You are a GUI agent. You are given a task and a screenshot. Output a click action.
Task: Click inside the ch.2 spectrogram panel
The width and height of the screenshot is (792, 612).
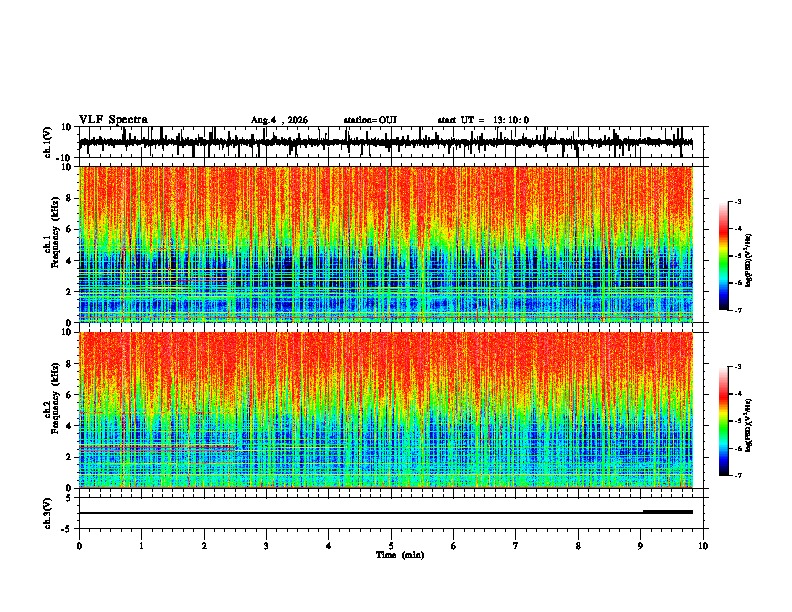click(x=385, y=410)
